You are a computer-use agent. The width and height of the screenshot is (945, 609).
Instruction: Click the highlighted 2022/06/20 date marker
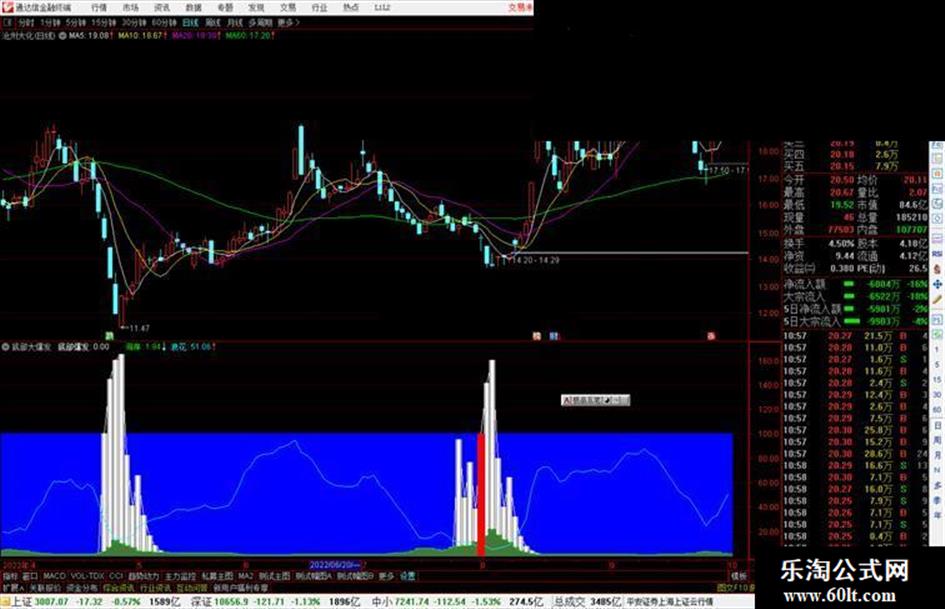(x=334, y=565)
